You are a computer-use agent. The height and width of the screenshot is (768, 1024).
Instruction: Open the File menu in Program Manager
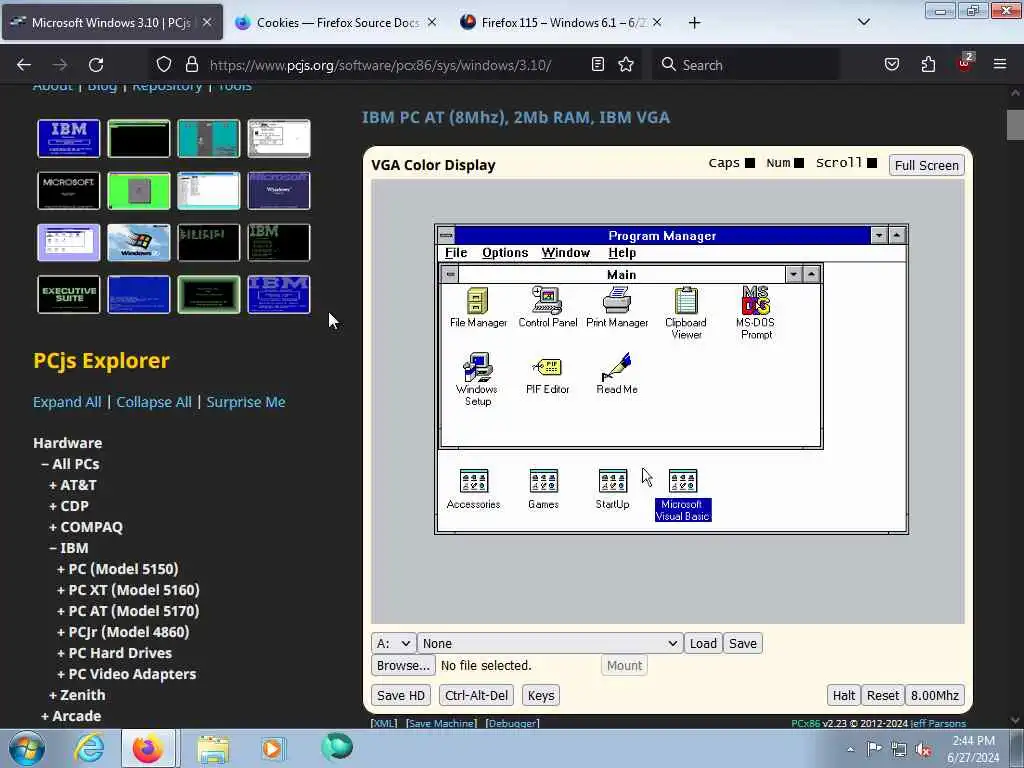click(456, 253)
